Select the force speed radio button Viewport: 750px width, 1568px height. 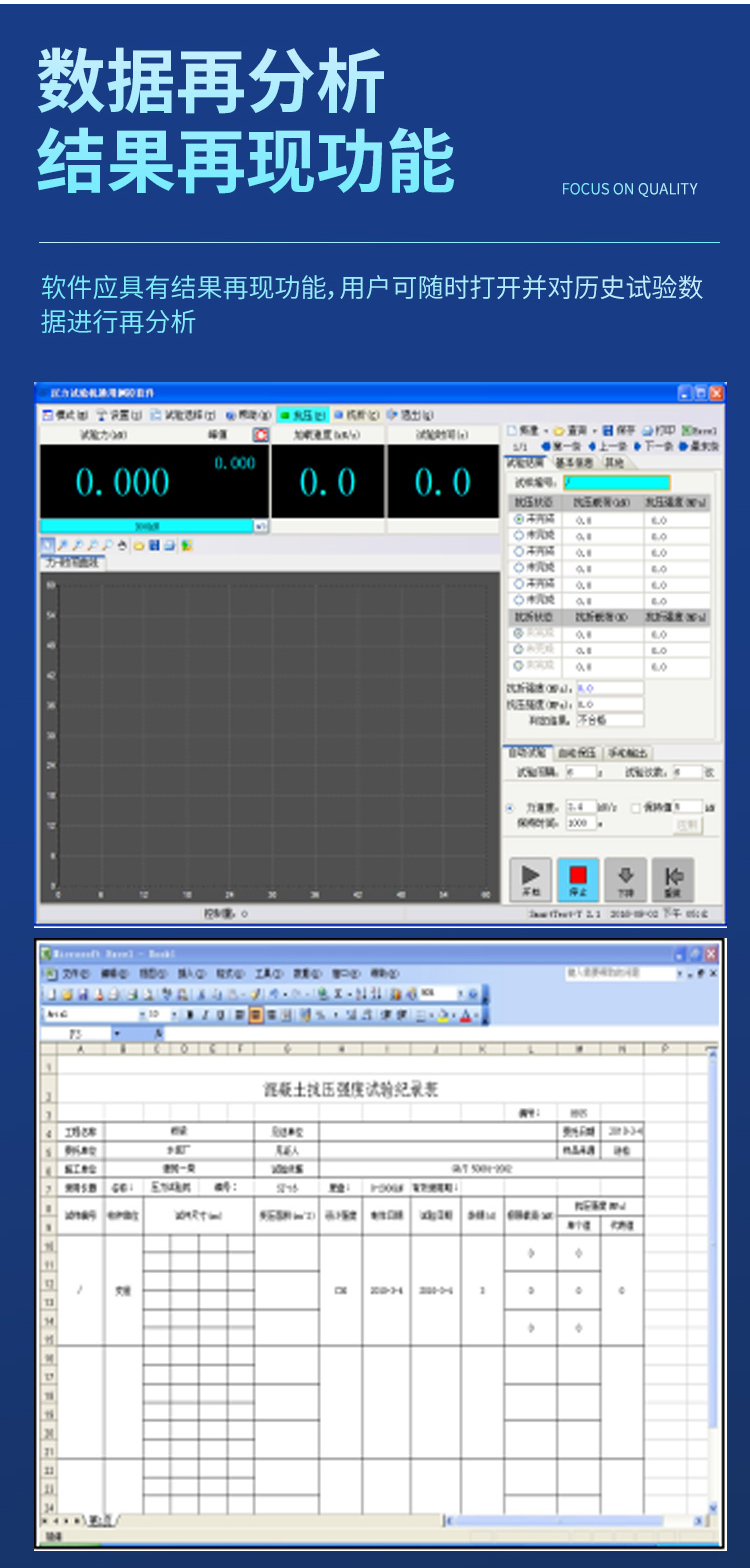coord(510,807)
